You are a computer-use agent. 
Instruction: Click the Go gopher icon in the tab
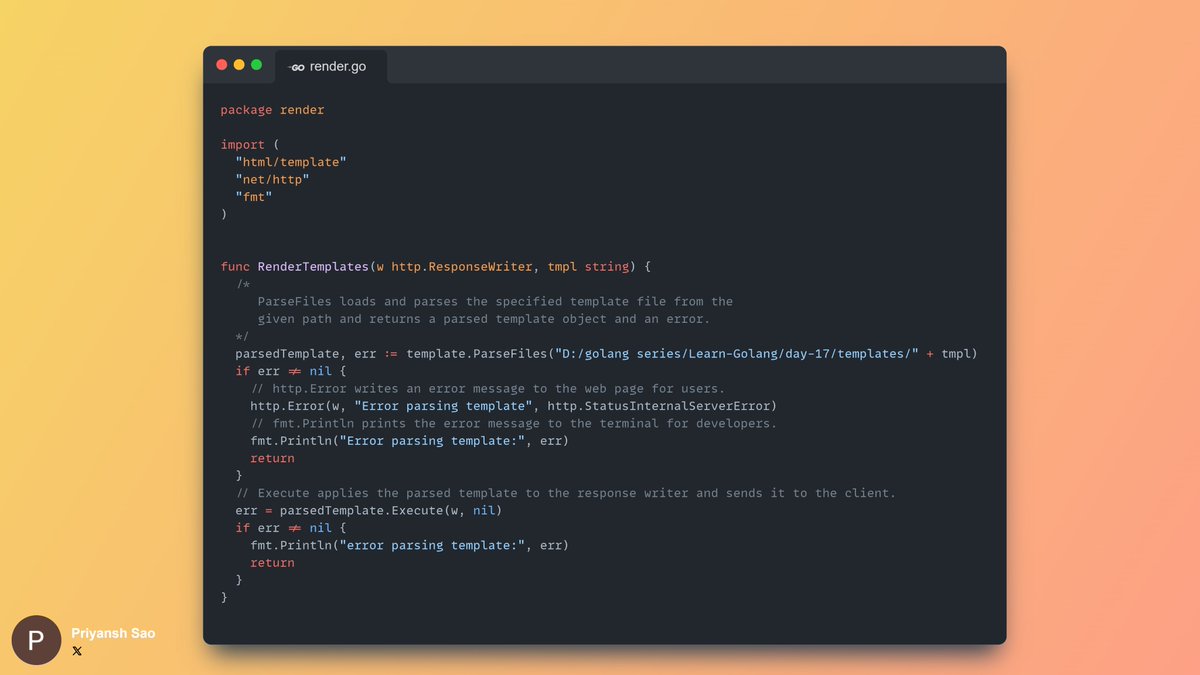[x=296, y=67]
